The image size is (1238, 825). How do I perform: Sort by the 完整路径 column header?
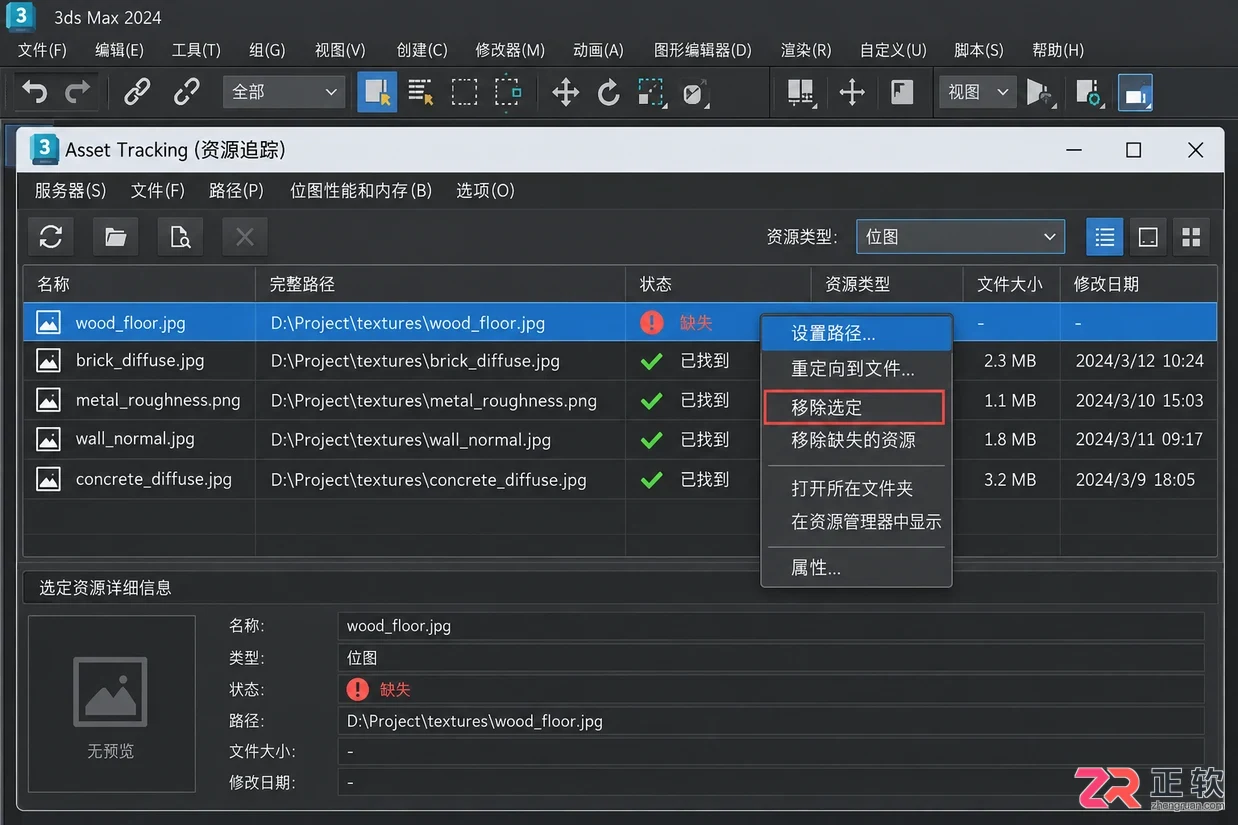click(440, 284)
